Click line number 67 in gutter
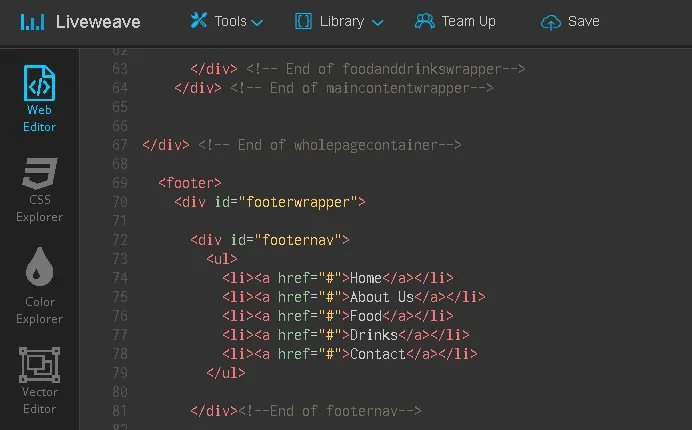This screenshot has height=430, width=692. pos(120,145)
